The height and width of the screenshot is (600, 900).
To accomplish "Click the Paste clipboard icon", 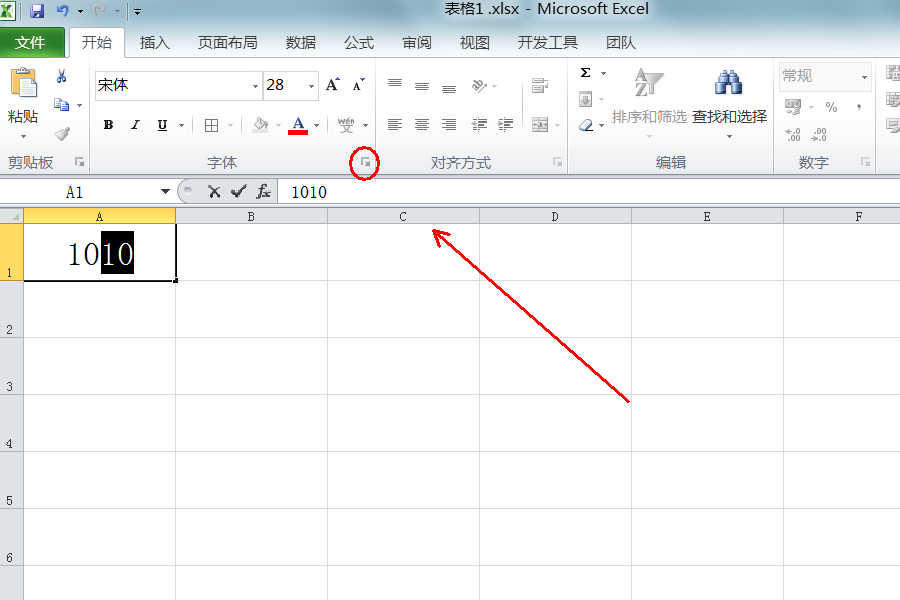I will coord(24,83).
